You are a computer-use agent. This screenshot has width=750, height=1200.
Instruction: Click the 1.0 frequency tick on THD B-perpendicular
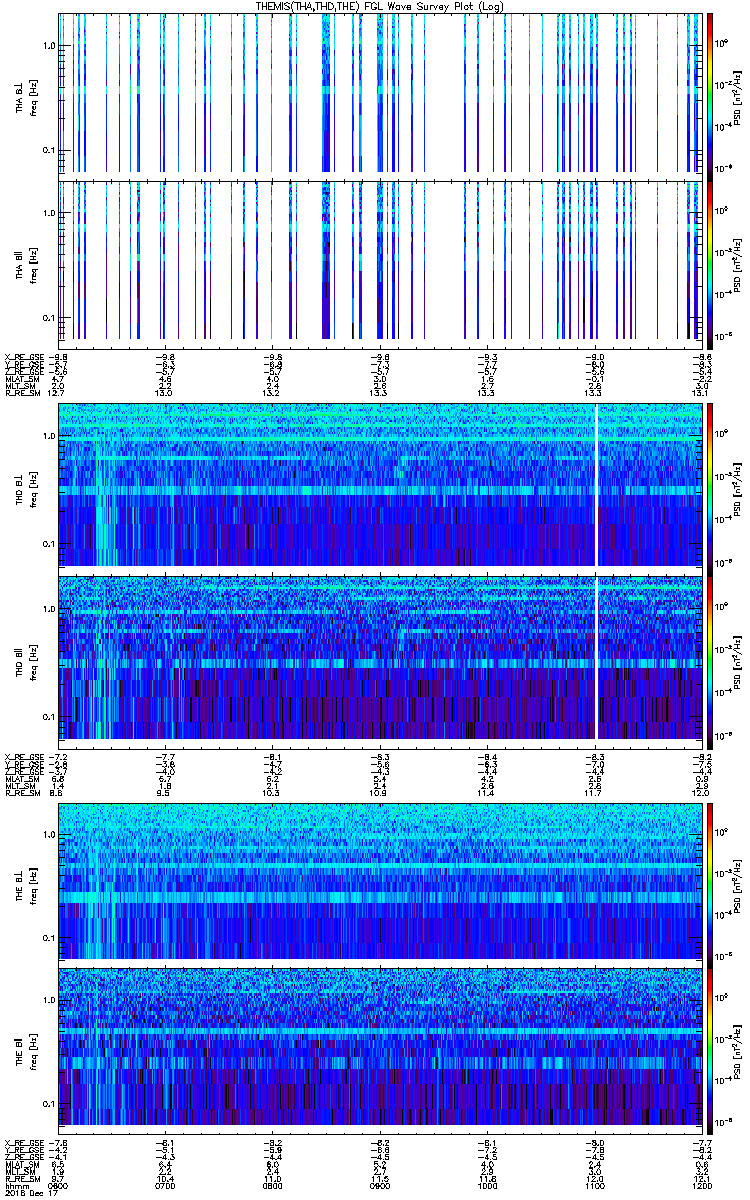pos(47,437)
